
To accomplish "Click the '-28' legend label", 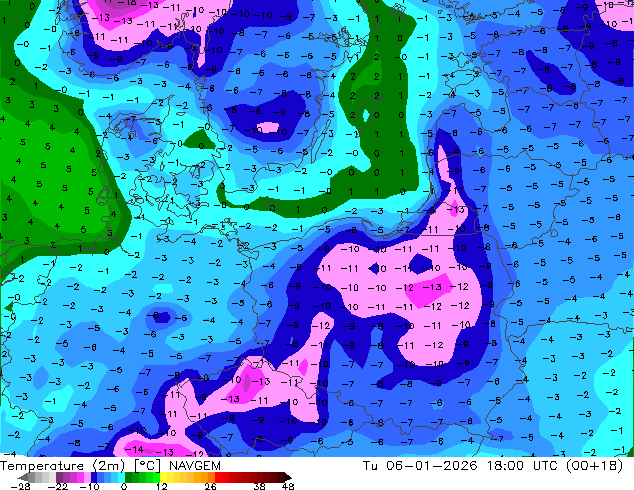I will (20, 486).
